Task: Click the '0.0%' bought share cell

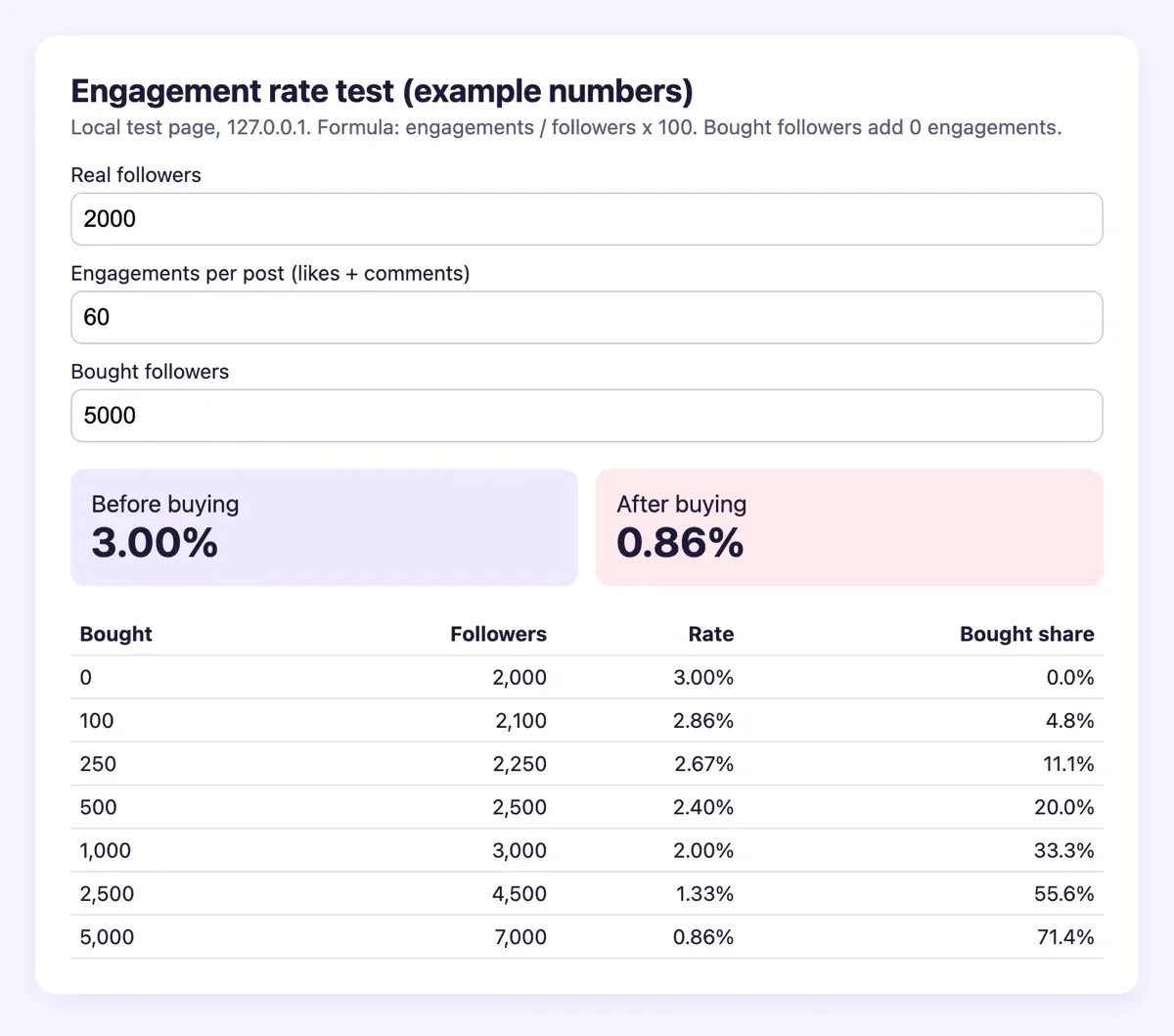Action: [x=1070, y=677]
